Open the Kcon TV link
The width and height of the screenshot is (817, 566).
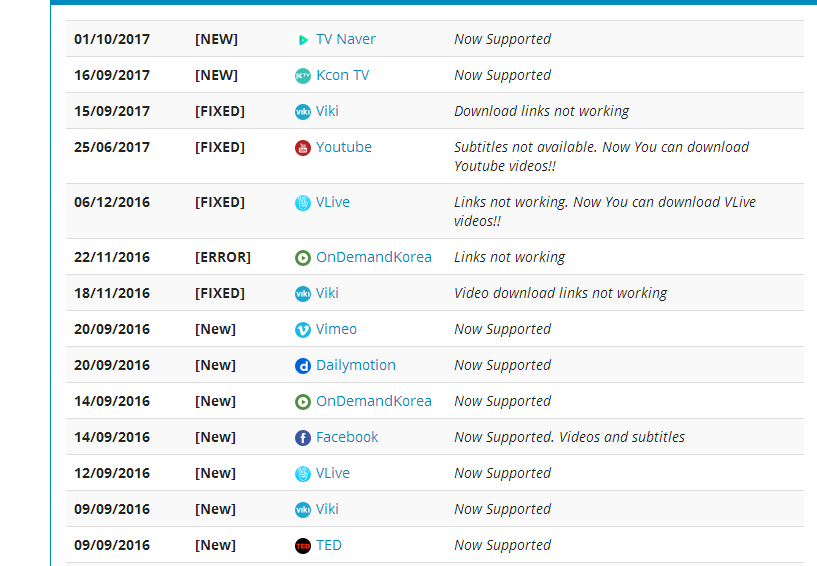click(342, 75)
